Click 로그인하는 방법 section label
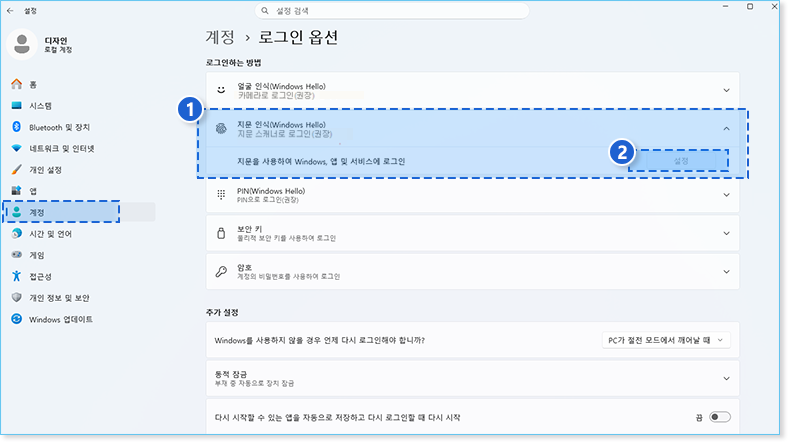Viewport: 788px width, 442px height. (x=233, y=63)
